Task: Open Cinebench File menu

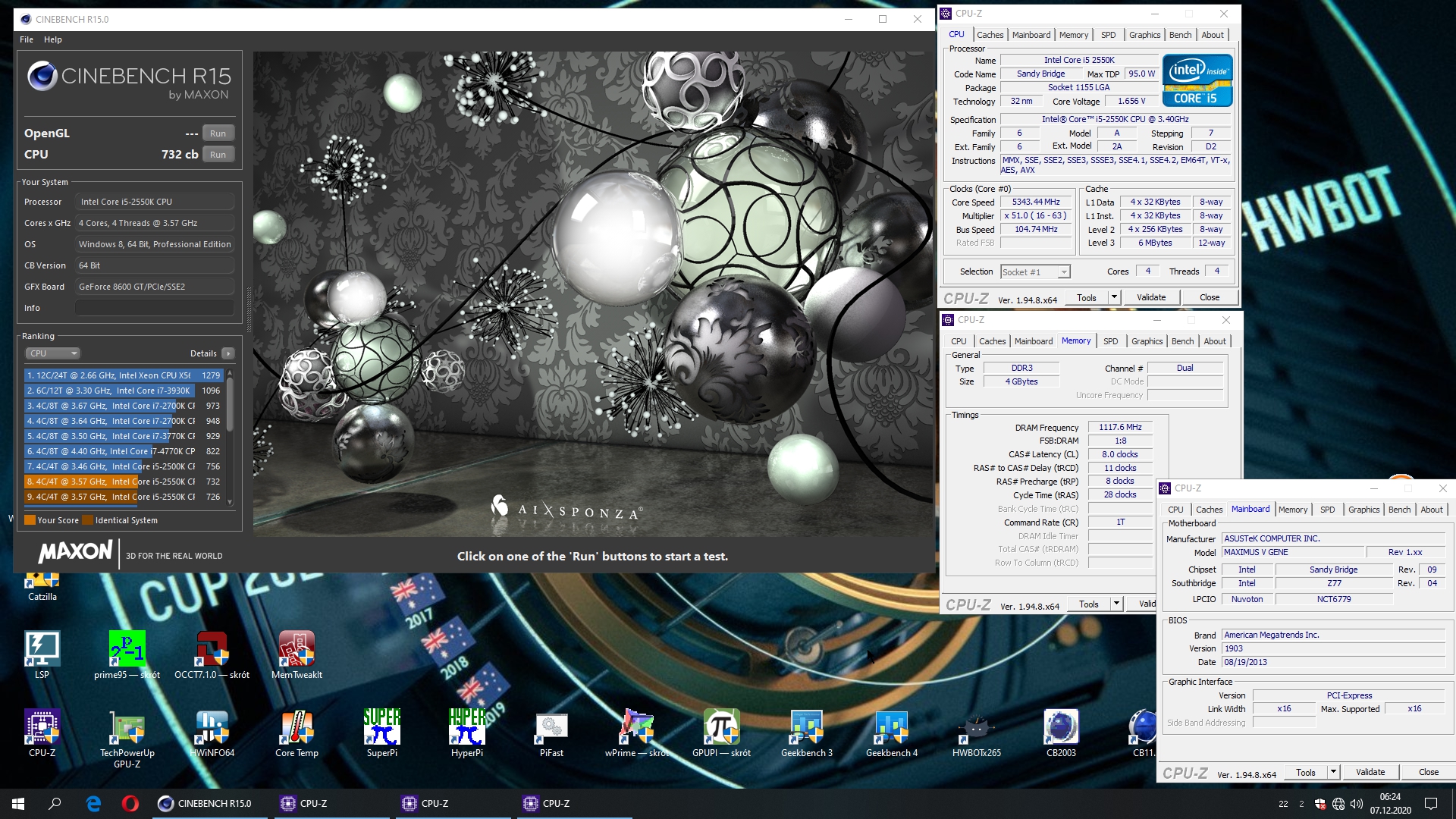Action: coord(27,39)
